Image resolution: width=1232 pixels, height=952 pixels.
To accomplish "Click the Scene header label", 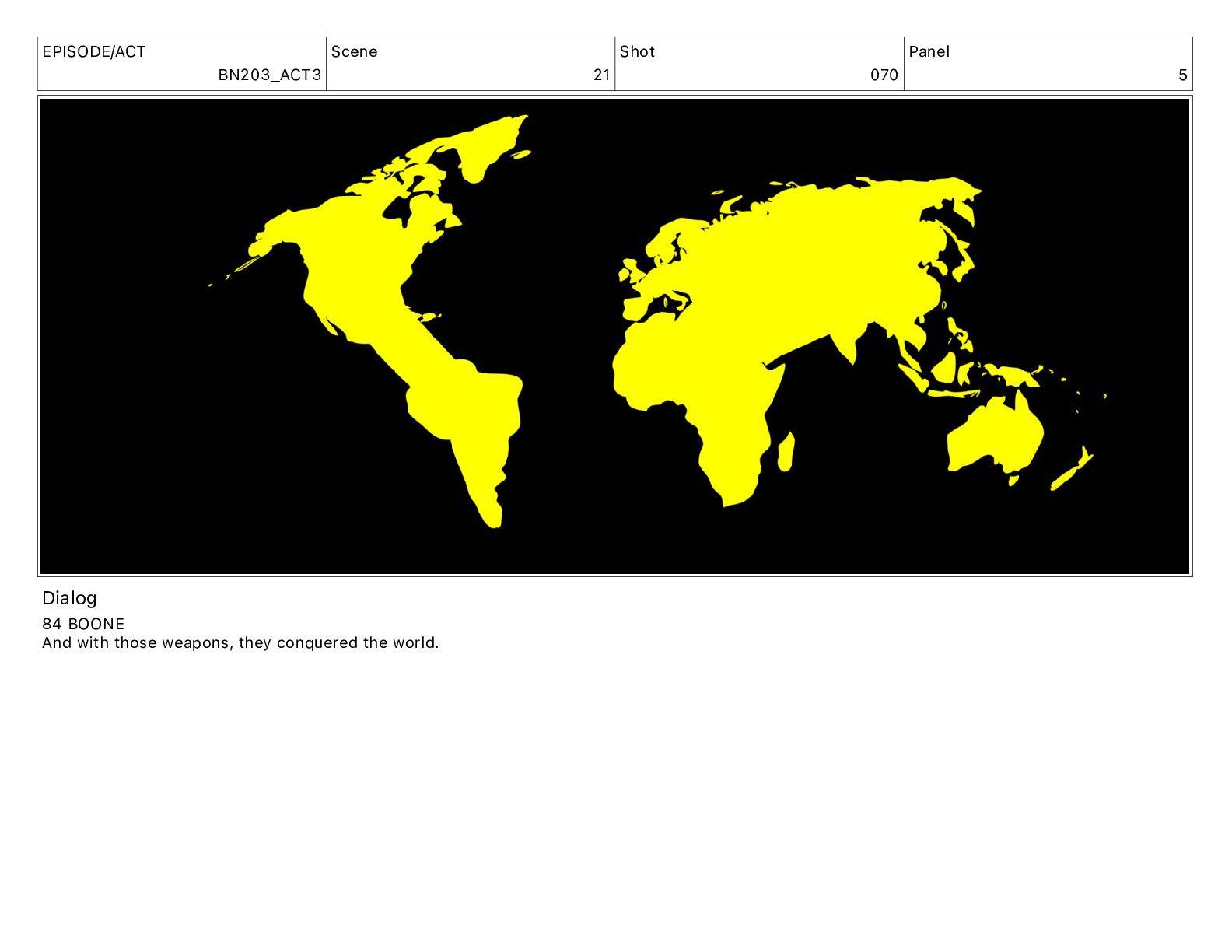I will pos(354,51).
